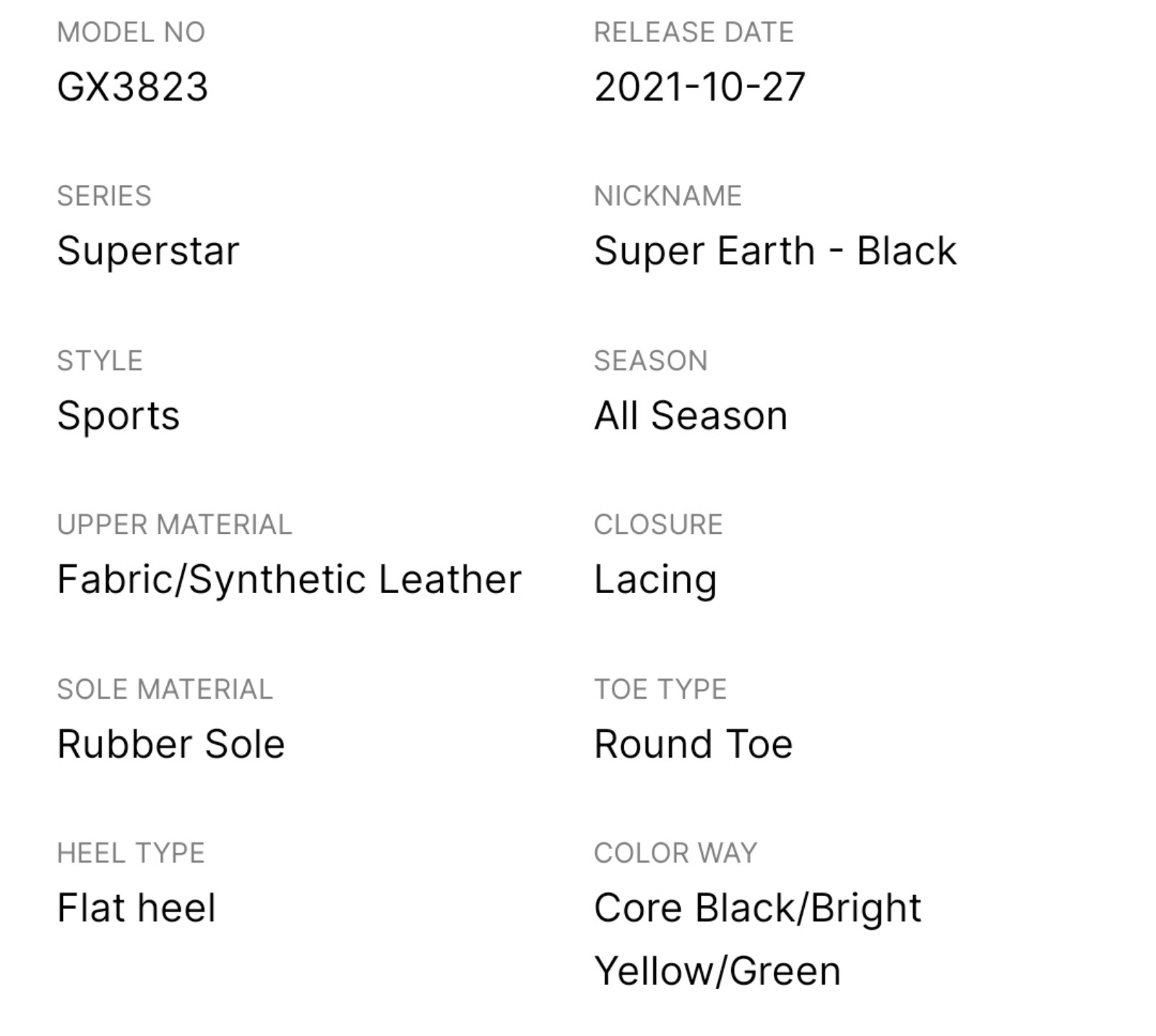Click the COLOR WAY label
Viewport: 1156px width, 1036px height.
(675, 854)
